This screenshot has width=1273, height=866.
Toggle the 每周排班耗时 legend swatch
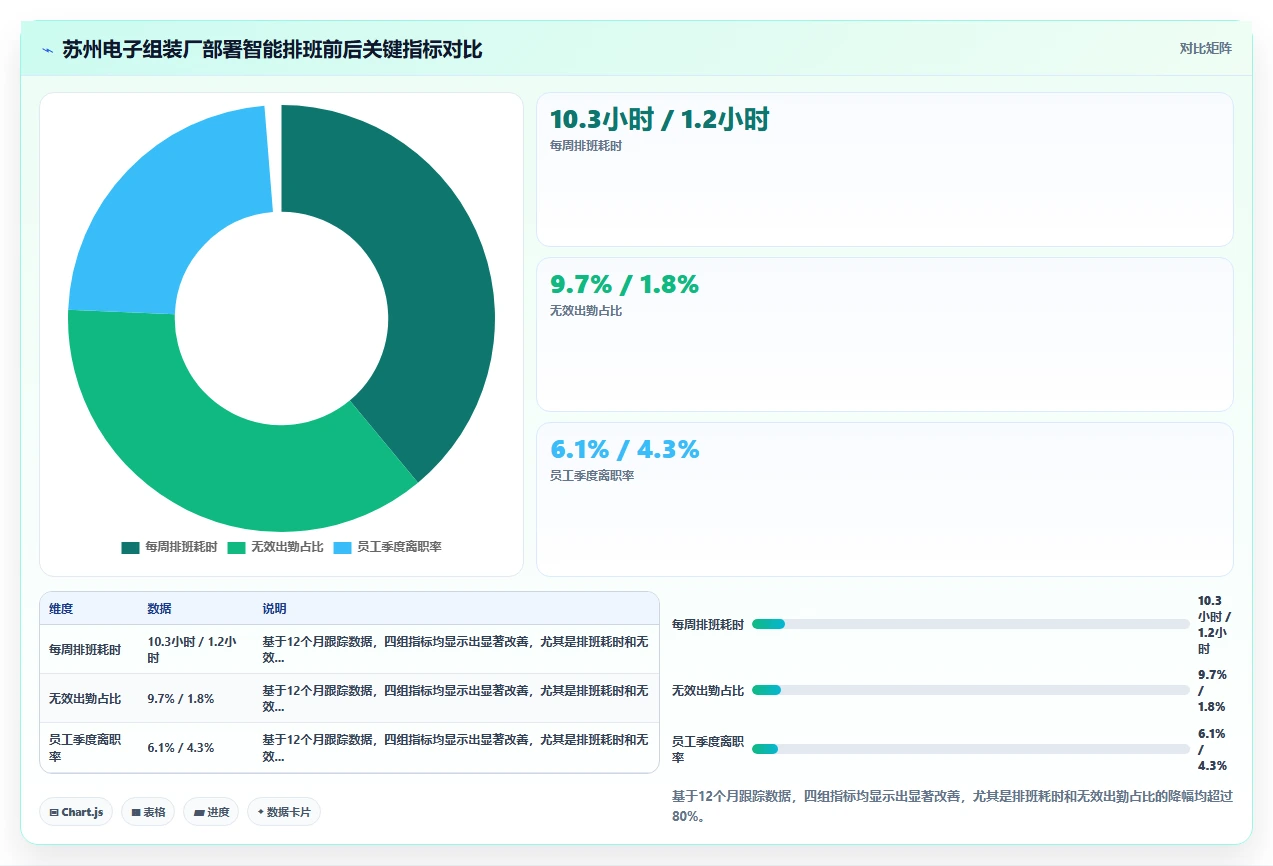[x=130, y=547]
